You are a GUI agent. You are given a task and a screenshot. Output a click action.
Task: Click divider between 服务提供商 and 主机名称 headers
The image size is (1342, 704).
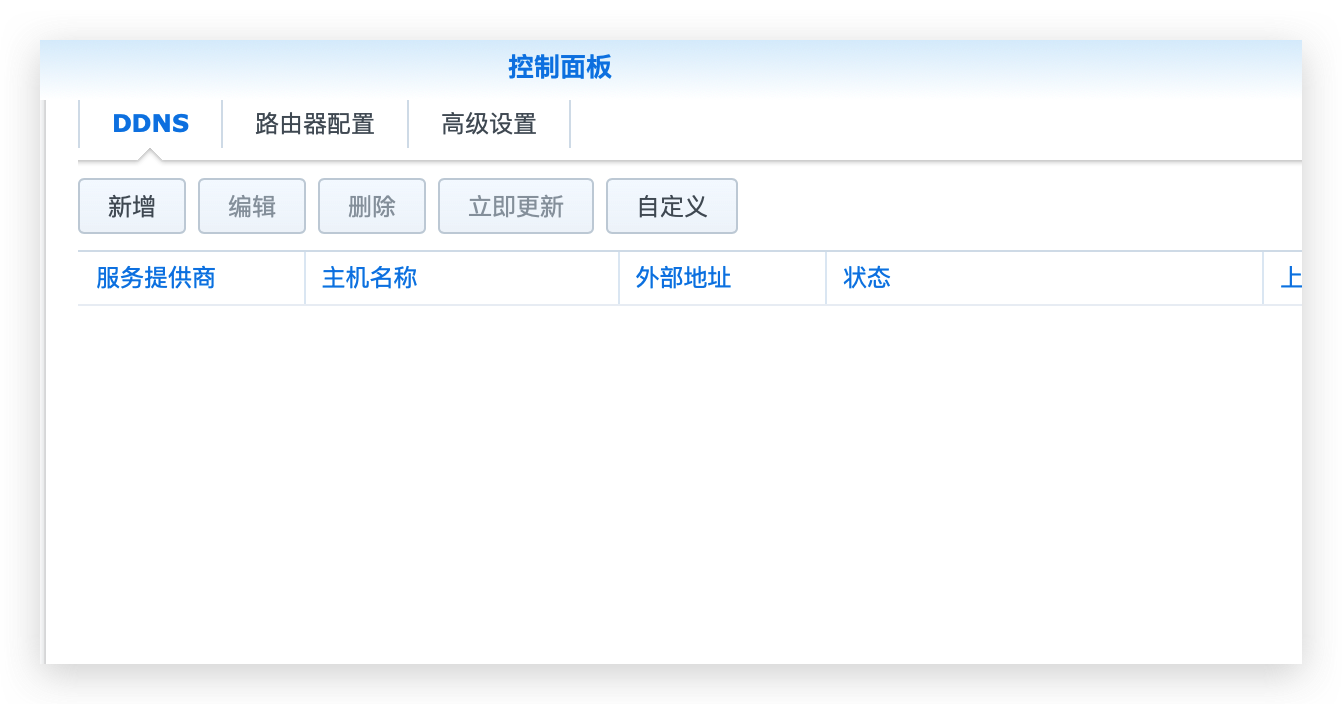305,278
